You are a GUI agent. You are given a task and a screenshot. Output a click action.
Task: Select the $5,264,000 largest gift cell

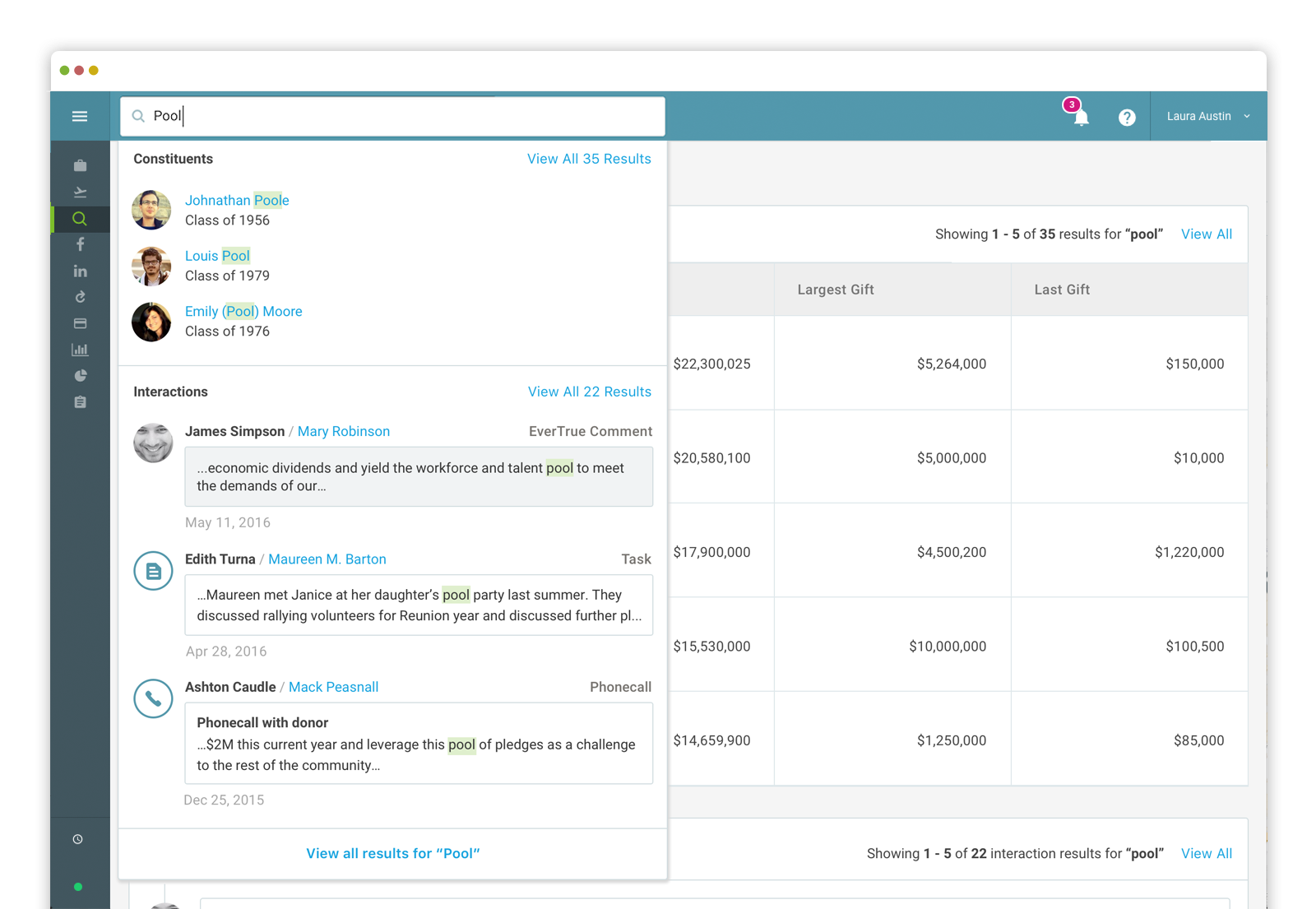point(952,364)
